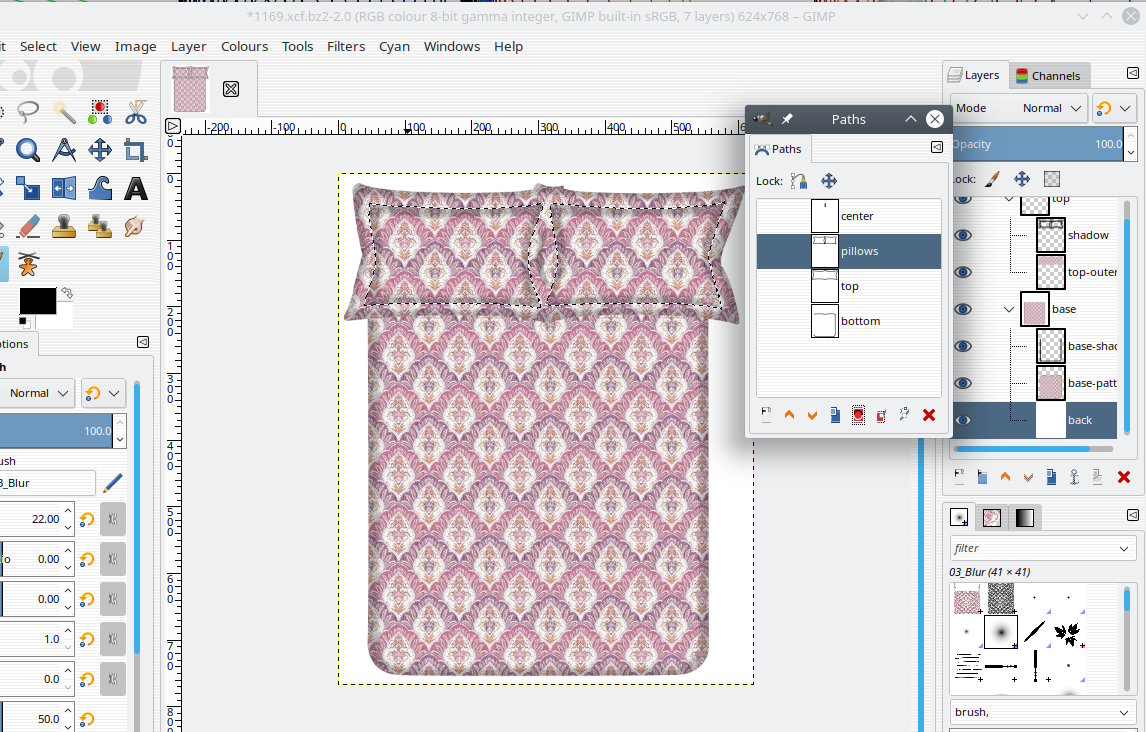Select the Clone stamp tool
Screen dimensions: 1146x732
pyautogui.click(x=64, y=226)
